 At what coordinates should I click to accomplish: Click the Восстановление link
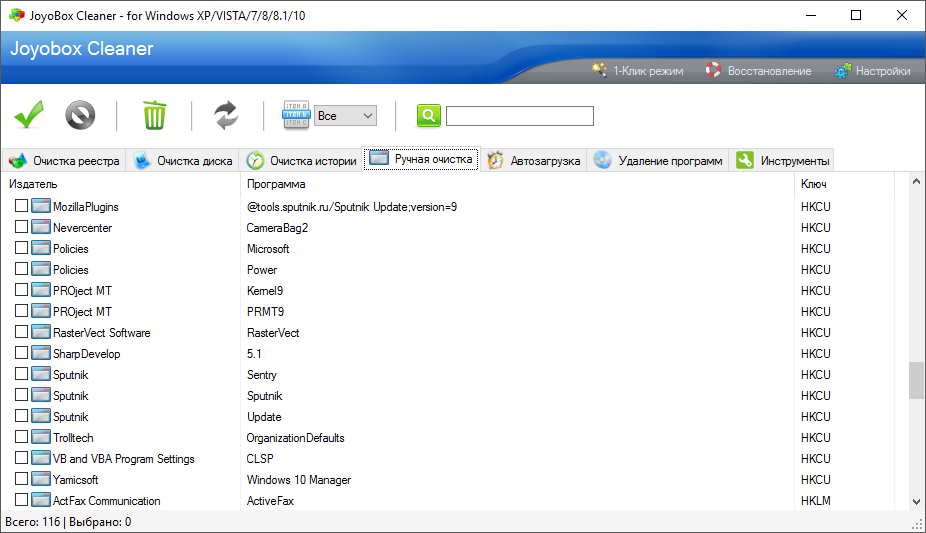pyautogui.click(x=770, y=71)
